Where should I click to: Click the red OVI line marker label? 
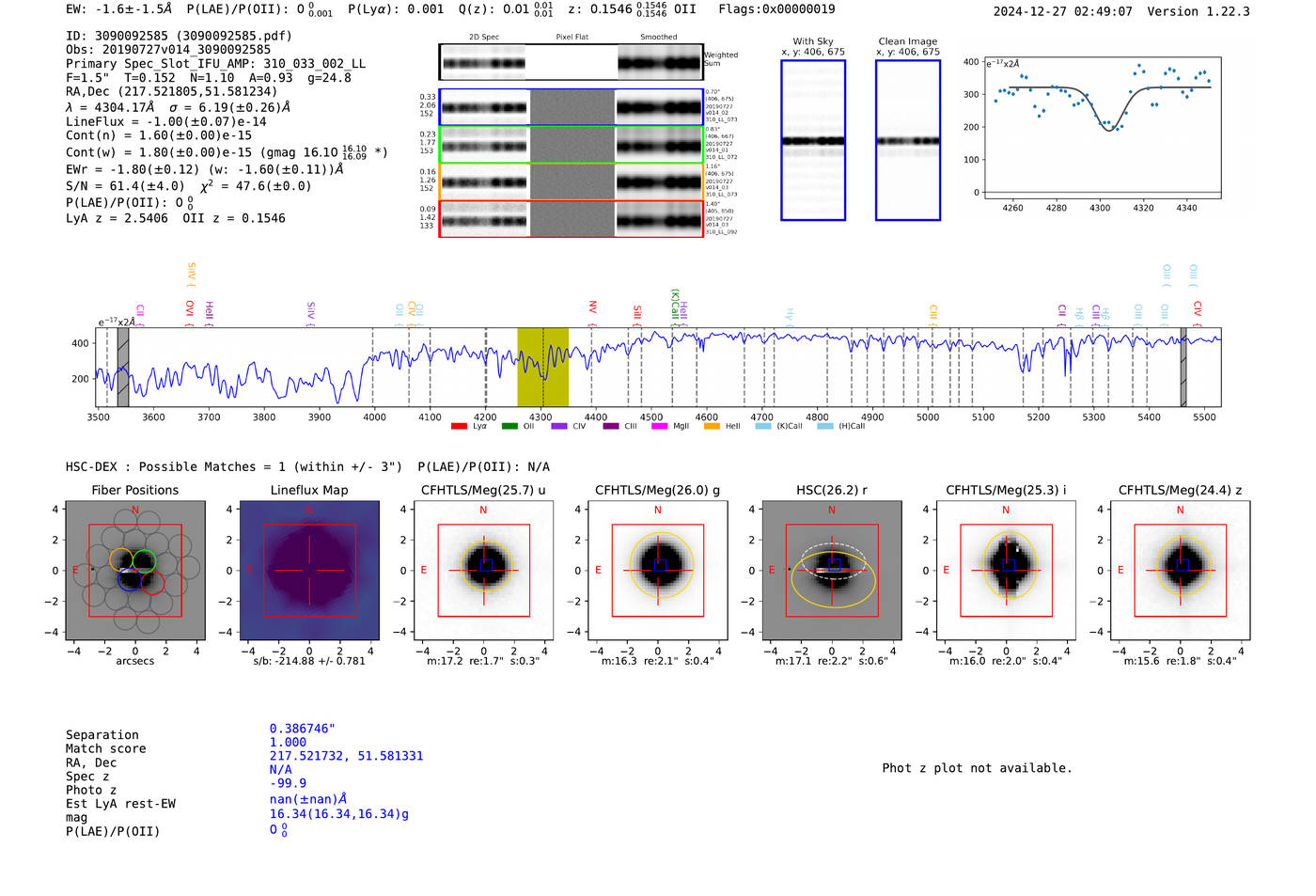(190, 311)
